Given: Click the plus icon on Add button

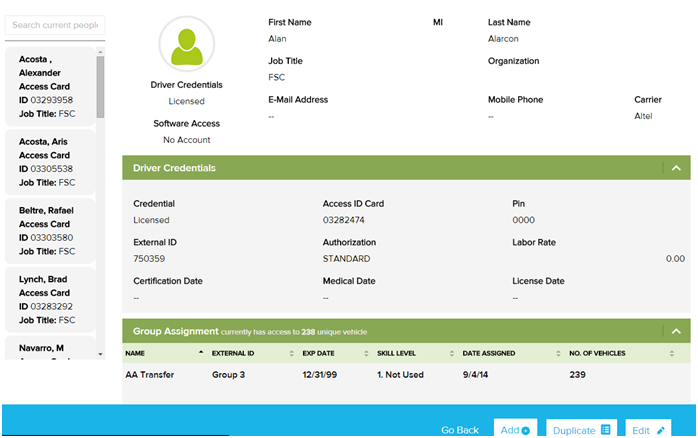Looking at the screenshot, I should point(526,430).
